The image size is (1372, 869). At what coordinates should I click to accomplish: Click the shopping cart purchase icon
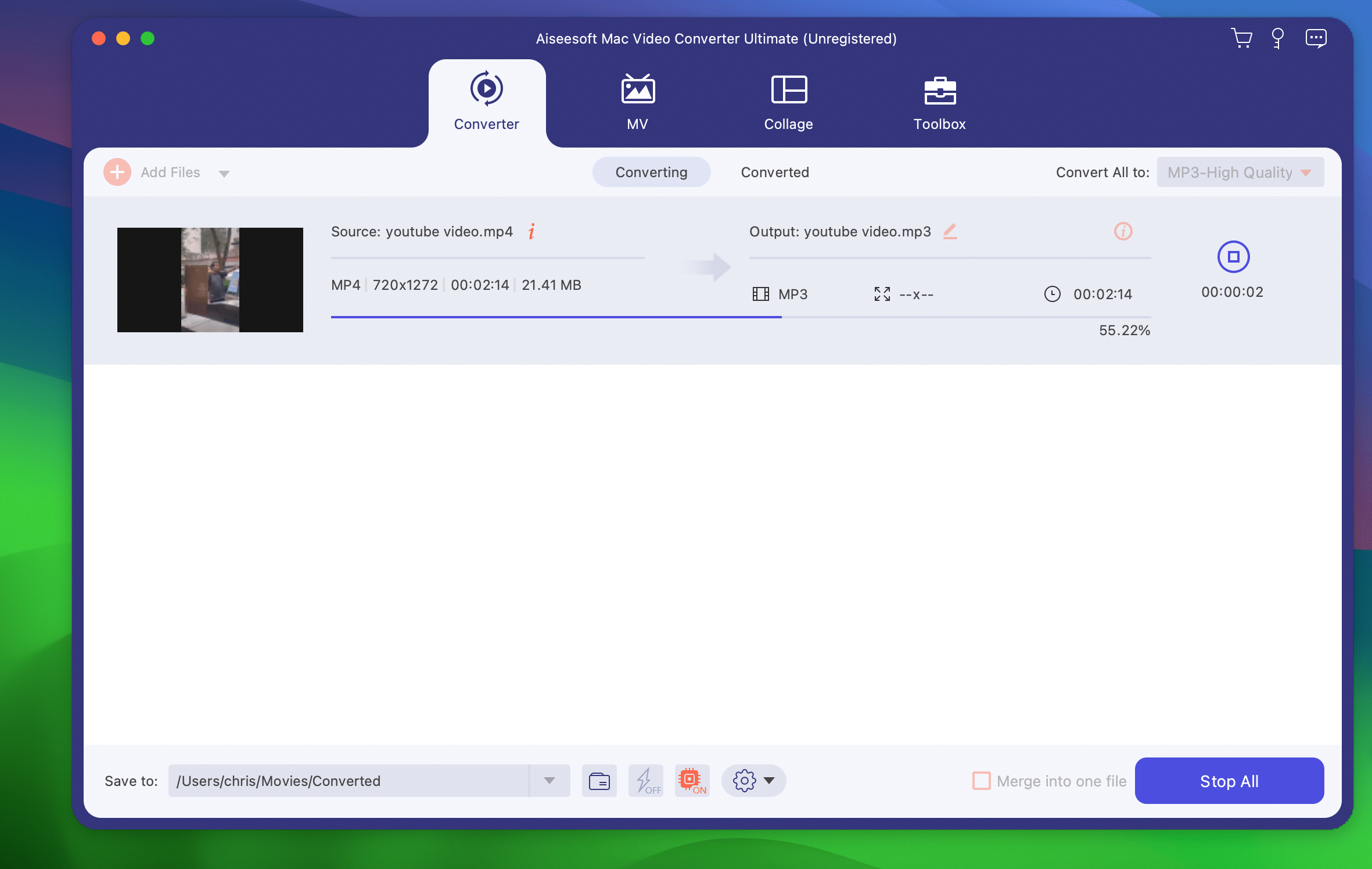(1242, 38)
